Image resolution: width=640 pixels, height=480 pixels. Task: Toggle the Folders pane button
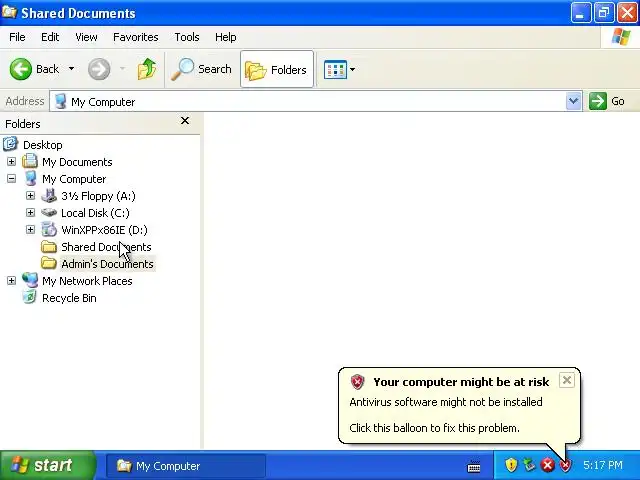(277, 69)
